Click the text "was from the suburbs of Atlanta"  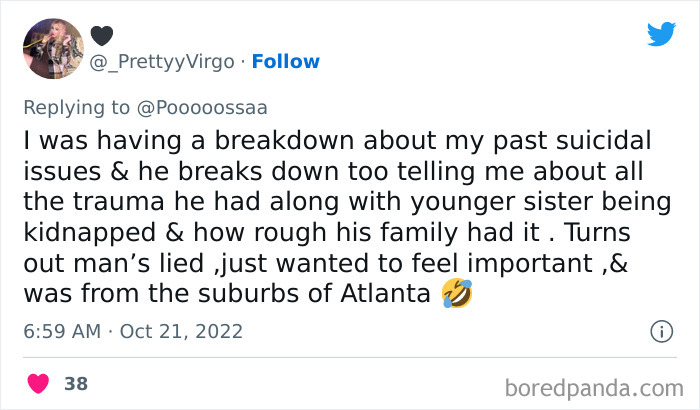(231, 295)
